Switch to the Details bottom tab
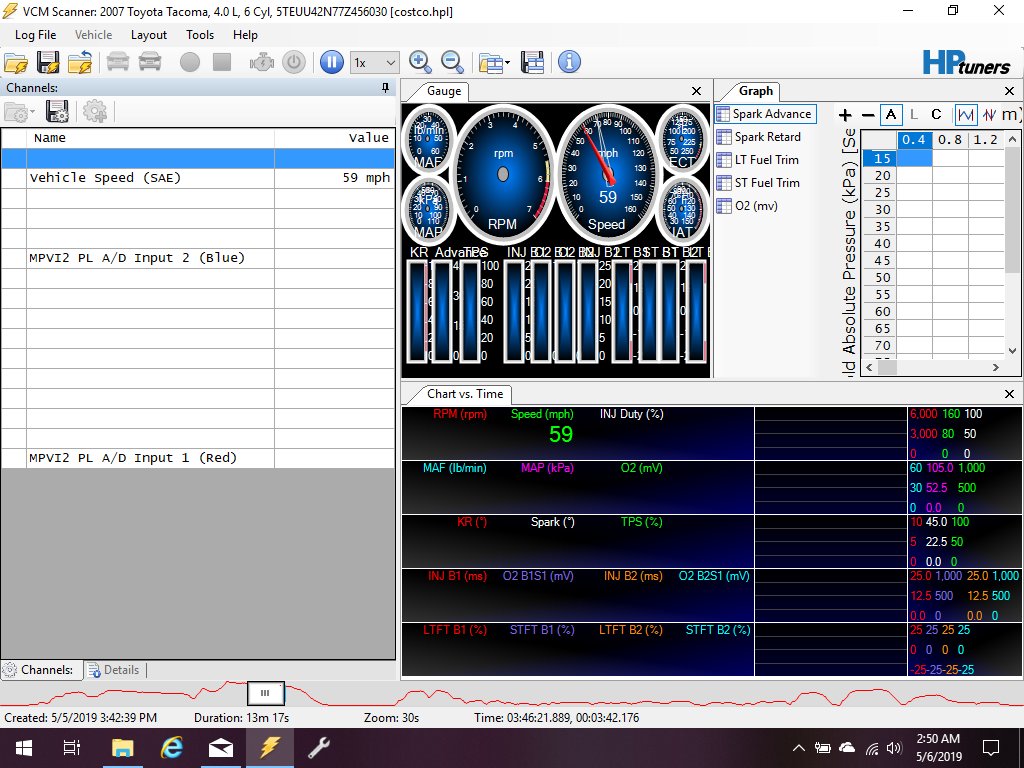The height and width of the screenshot is (768, 1024). coord(114,669)
